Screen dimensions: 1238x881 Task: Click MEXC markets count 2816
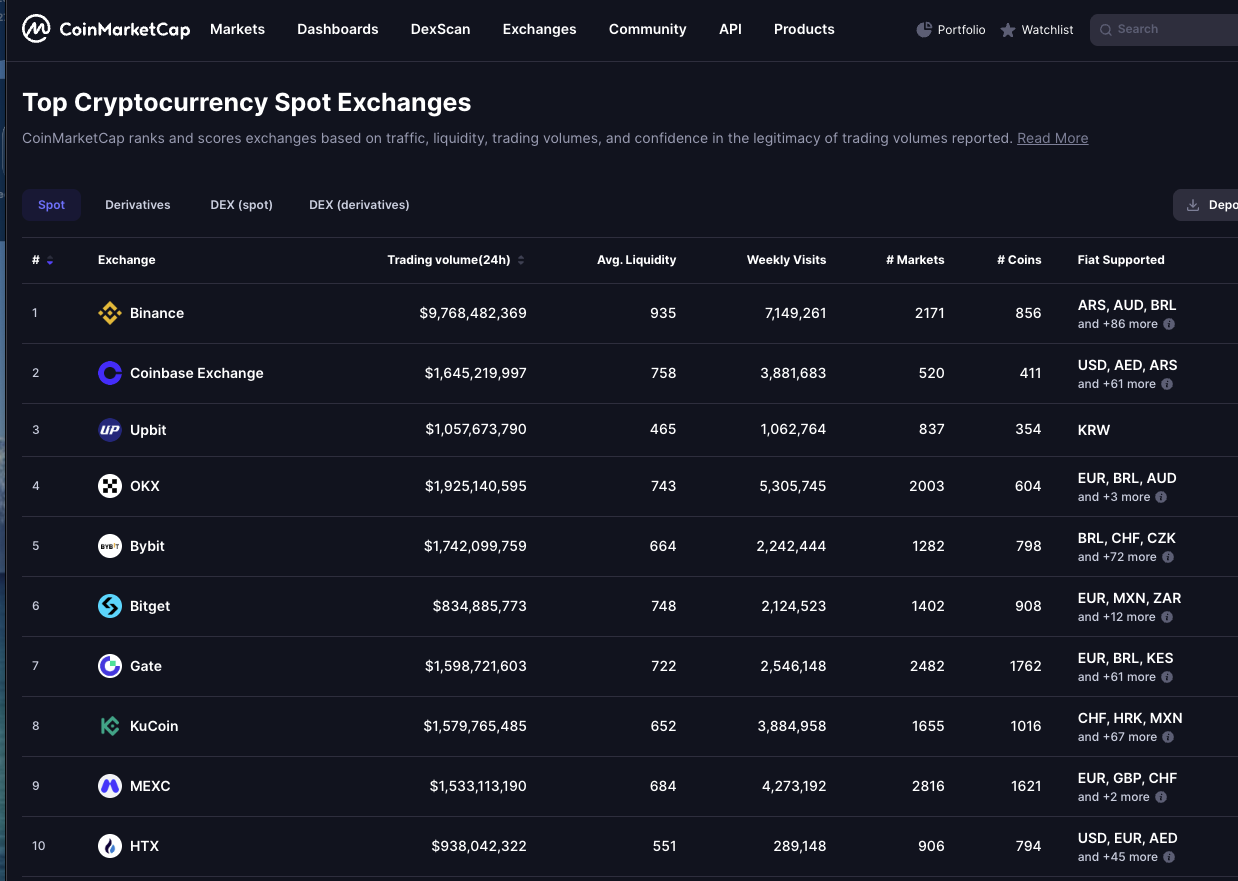928,786
